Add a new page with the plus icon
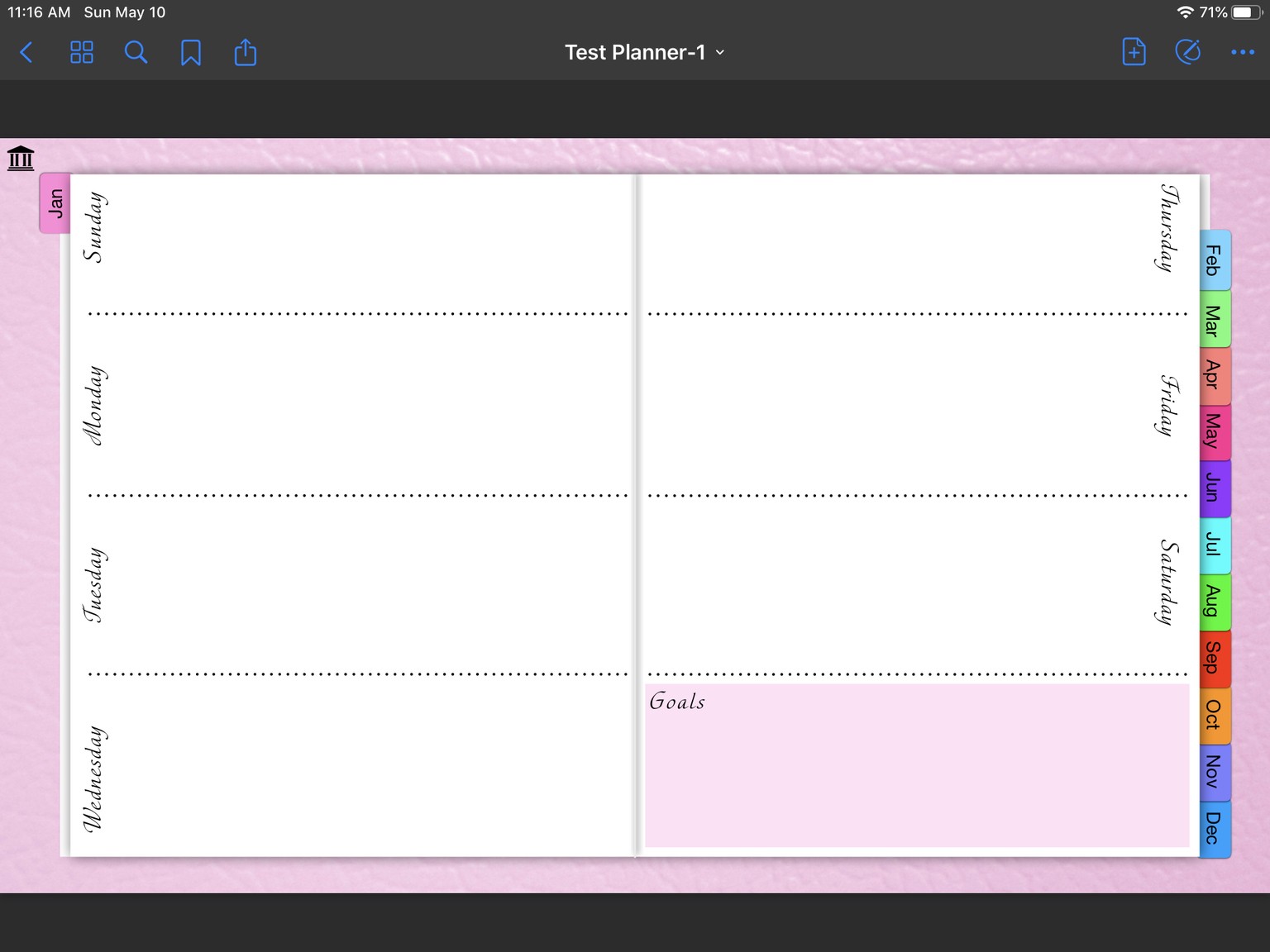1270x952 pixels. click(1134, 52)
